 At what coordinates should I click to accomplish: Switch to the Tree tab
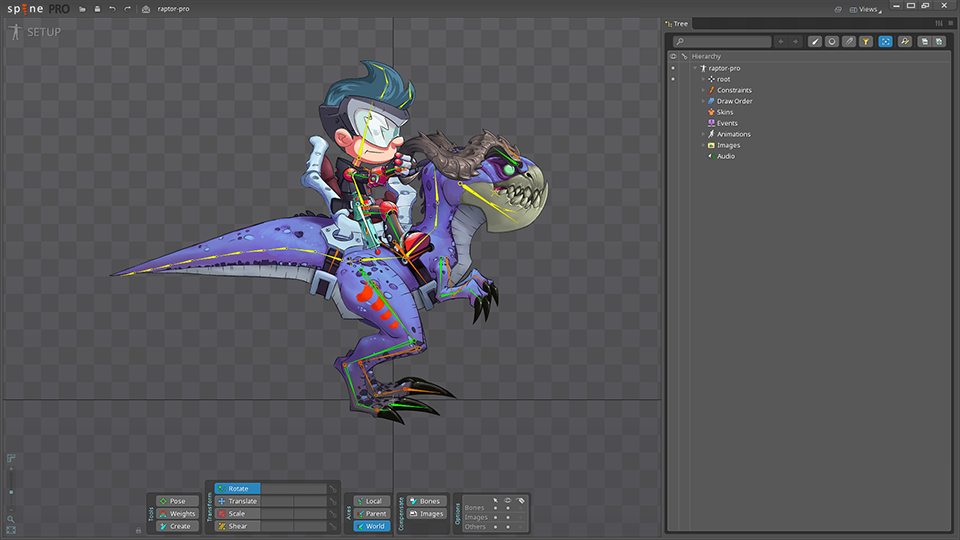click(x=679, y=23)
